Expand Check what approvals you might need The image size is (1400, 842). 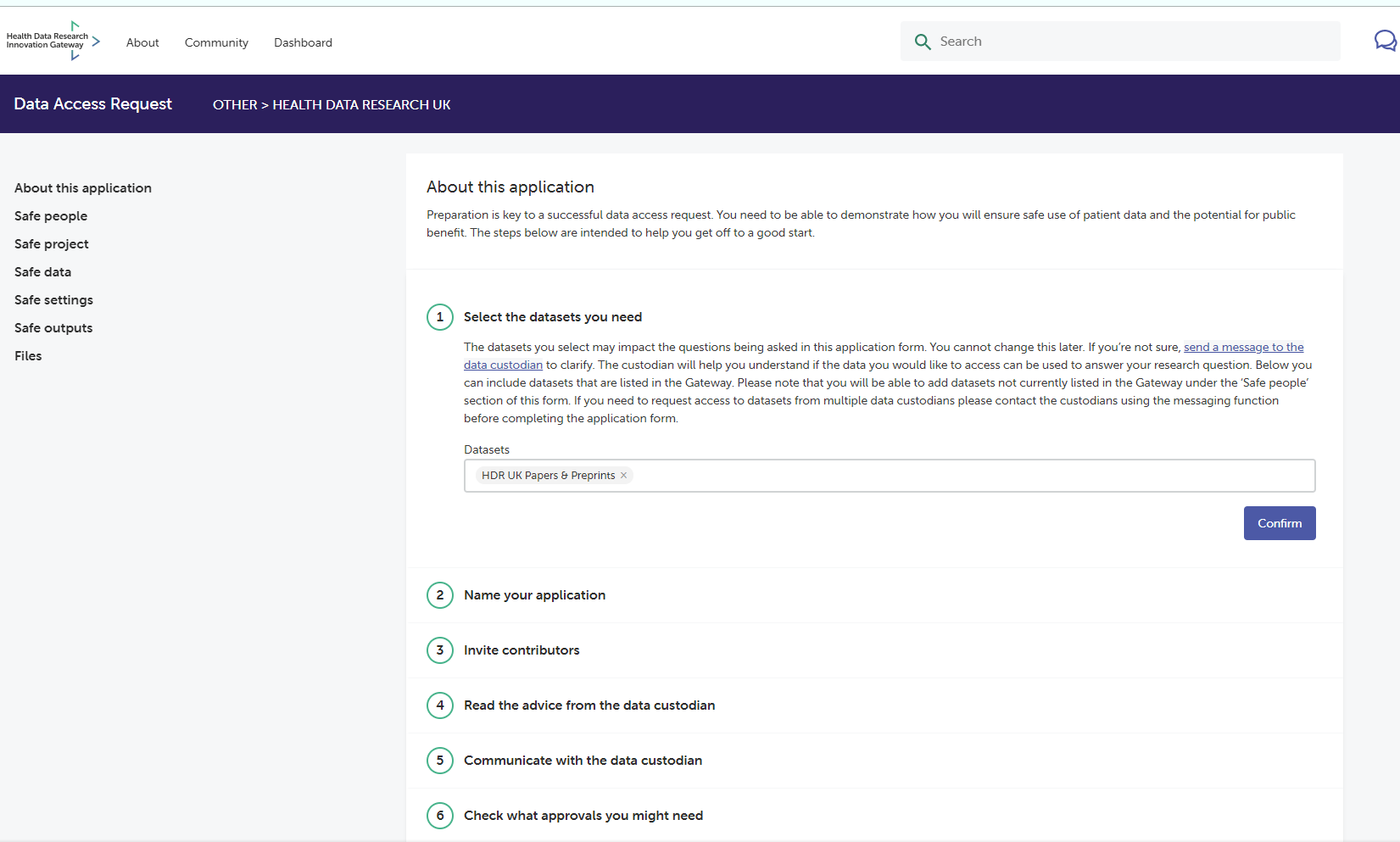[583, 816]
